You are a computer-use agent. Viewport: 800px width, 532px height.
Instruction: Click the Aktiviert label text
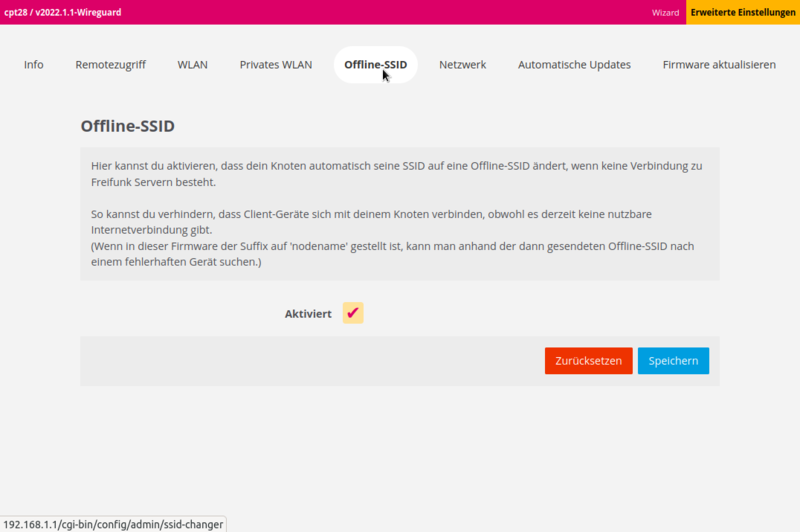(x=308, y=314)
